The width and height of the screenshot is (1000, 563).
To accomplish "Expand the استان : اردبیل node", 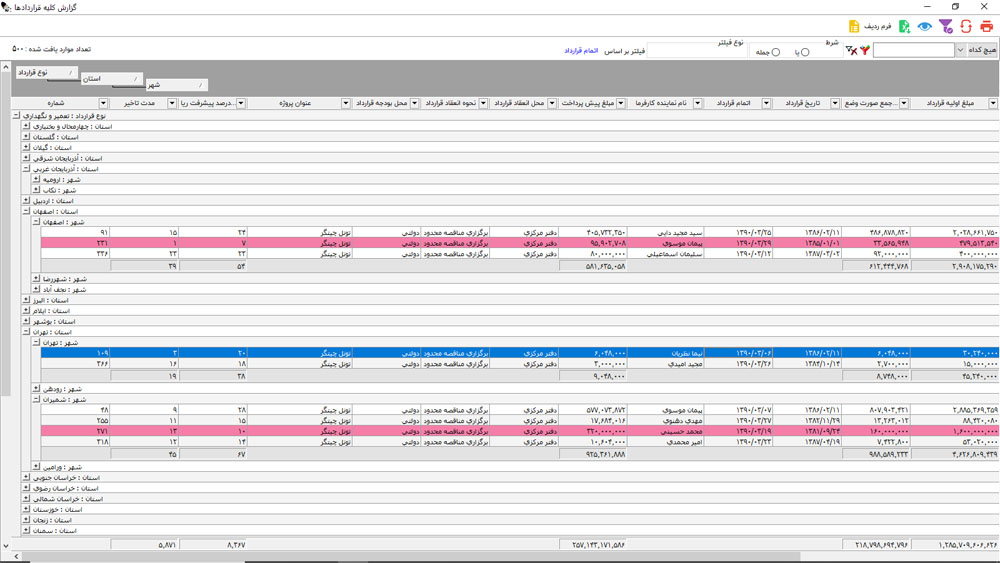I will tap(26, 200).
